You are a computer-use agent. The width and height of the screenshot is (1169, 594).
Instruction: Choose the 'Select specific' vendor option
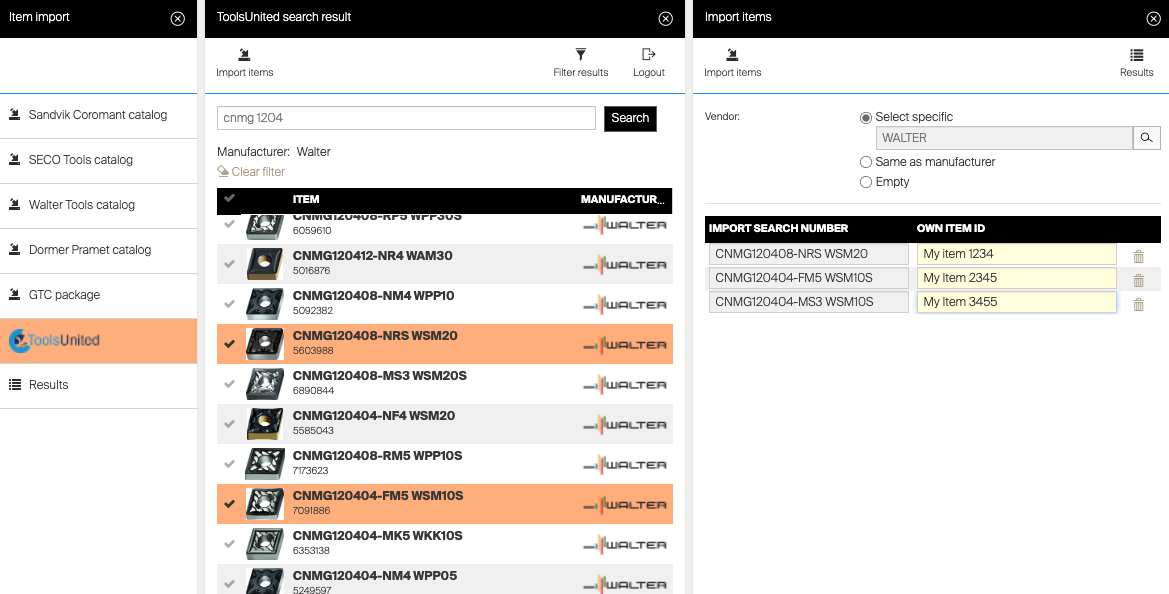866,117
